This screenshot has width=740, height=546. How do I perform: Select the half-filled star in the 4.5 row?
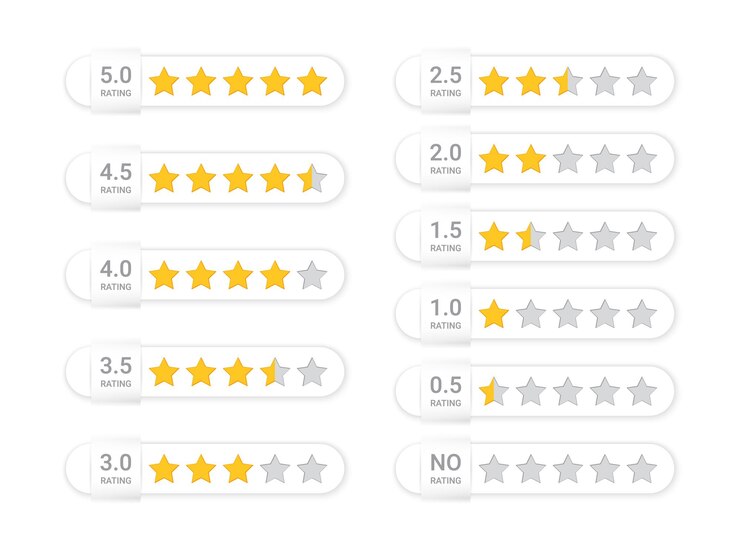(312, 178)
